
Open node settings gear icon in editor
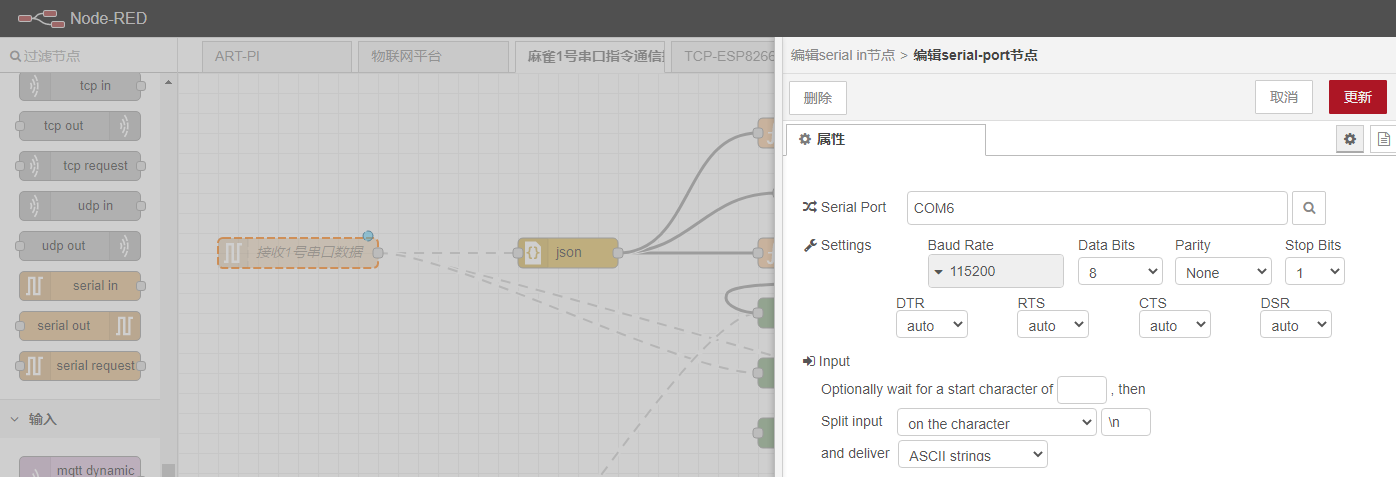(x=1350, y=139)
